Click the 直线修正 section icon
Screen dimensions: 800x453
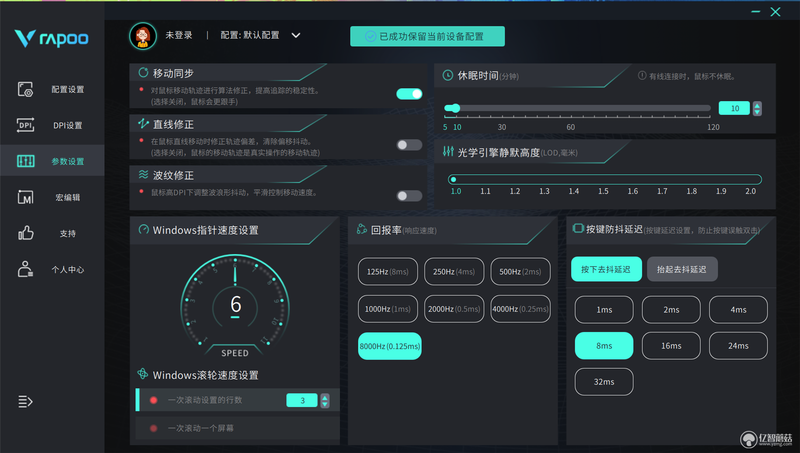(x=143, y=123)
